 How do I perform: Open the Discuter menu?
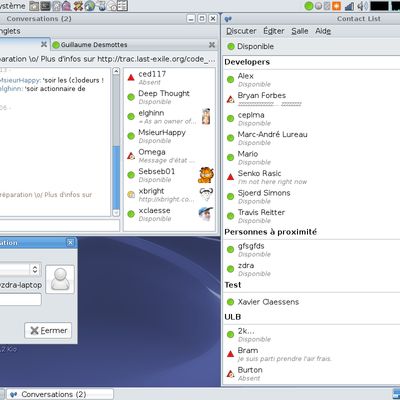(x=241, y=31)
